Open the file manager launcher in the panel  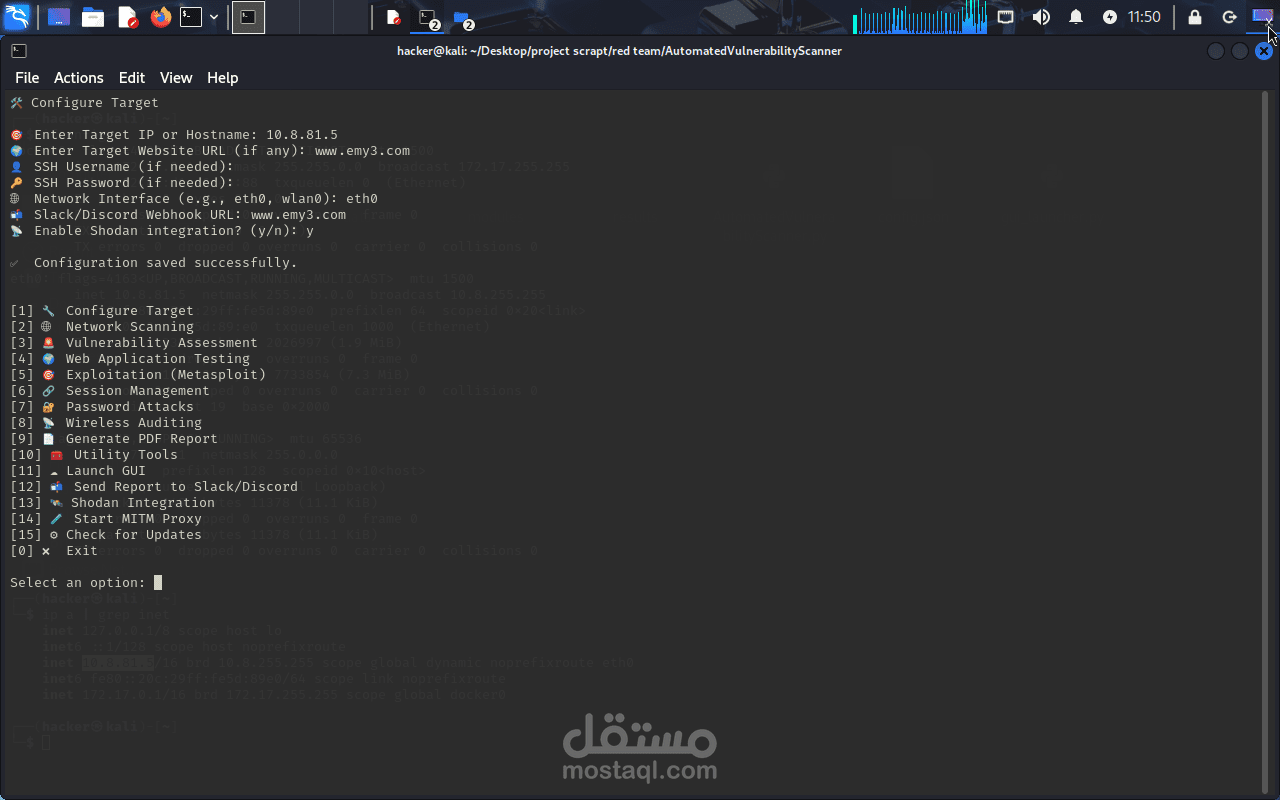(x=93, y=17)
